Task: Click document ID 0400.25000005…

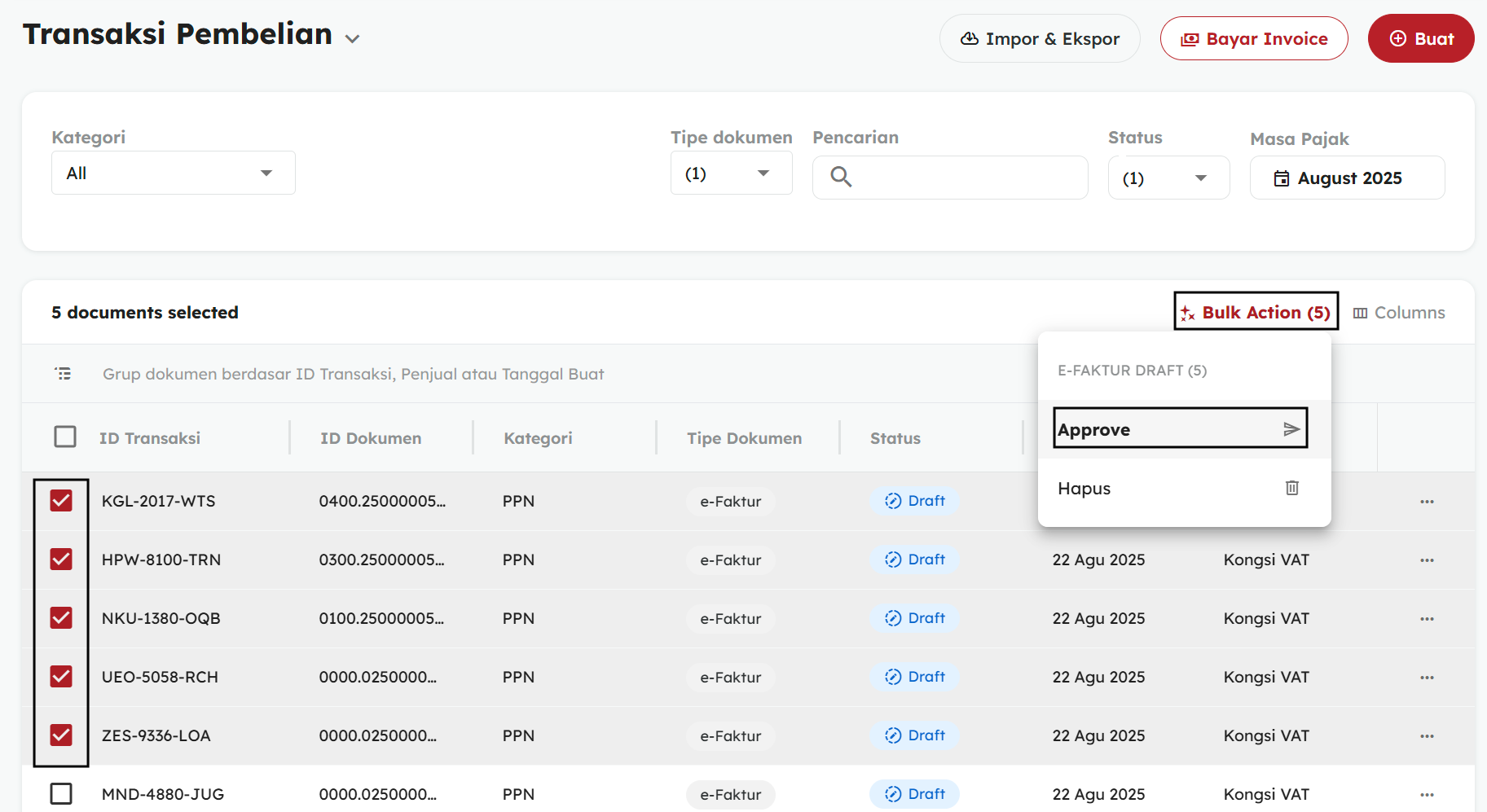Action: coord(382,501)
